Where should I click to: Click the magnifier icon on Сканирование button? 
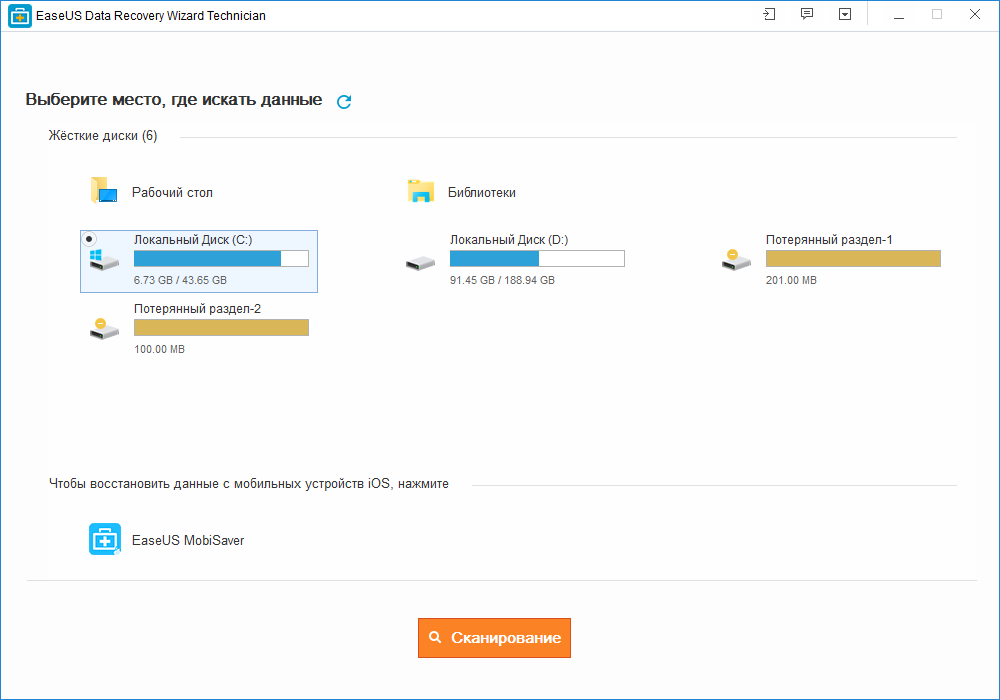click(435, 637)
